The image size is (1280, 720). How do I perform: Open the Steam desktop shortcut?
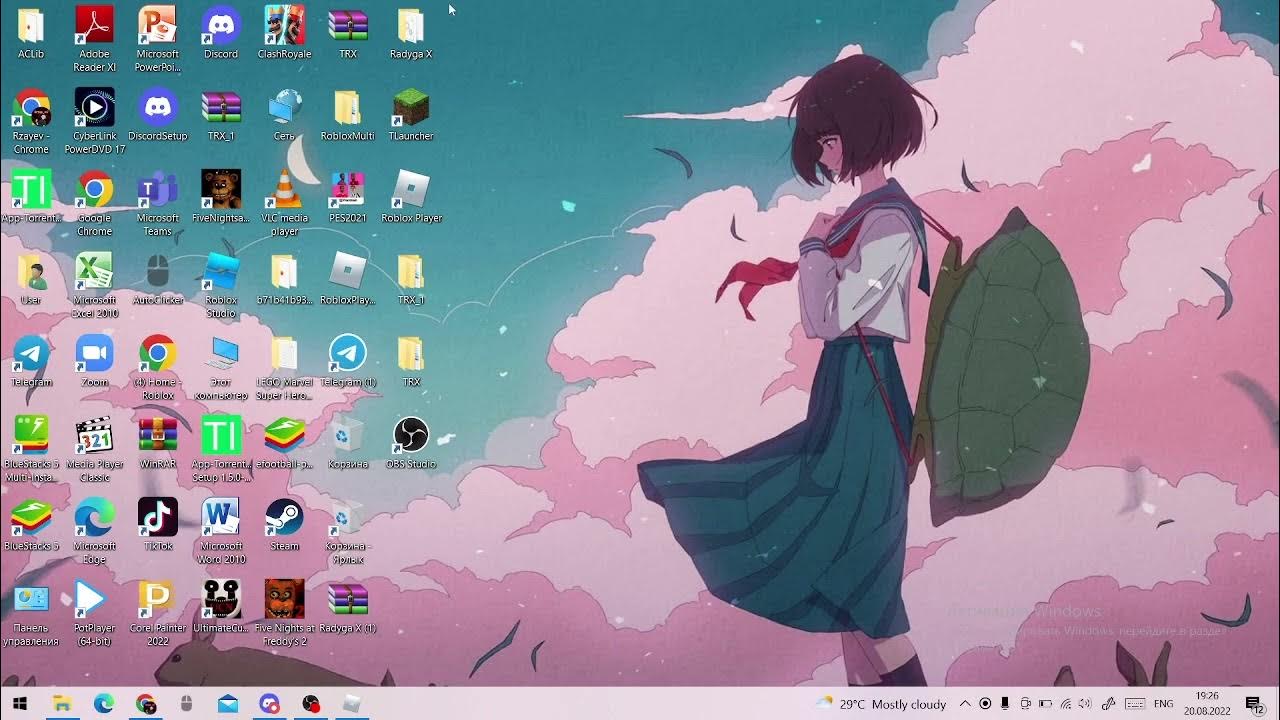(x=285, y=525)
